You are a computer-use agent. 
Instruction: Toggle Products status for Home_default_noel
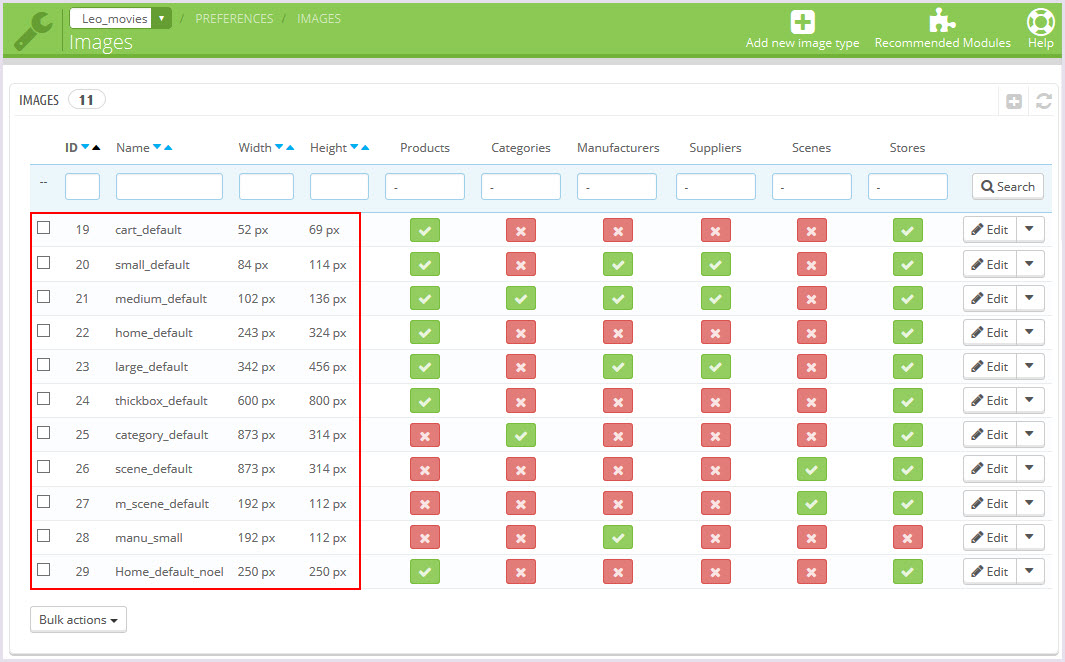(x=425, y=572)
